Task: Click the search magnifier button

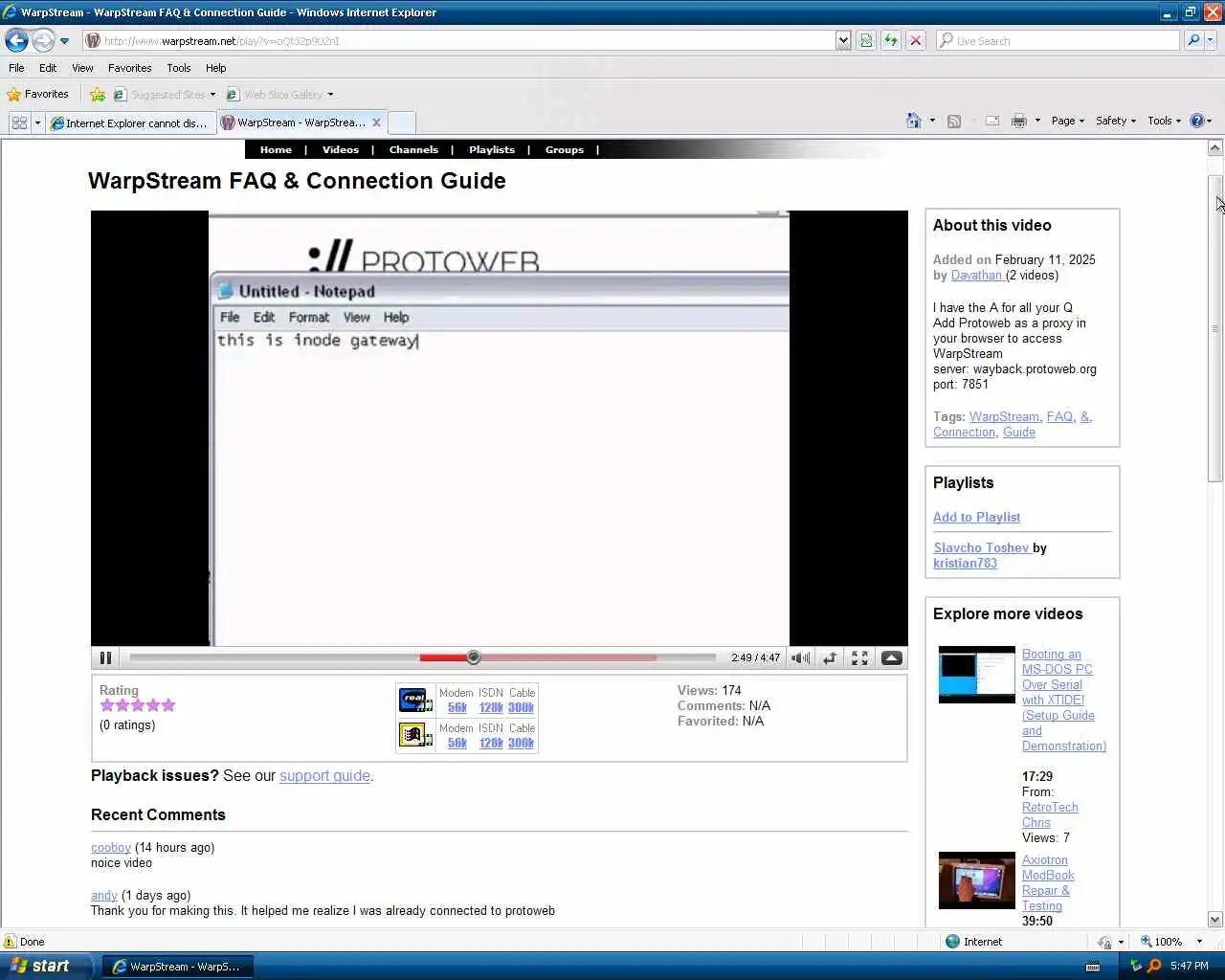Action: [x=1192, y=40]
